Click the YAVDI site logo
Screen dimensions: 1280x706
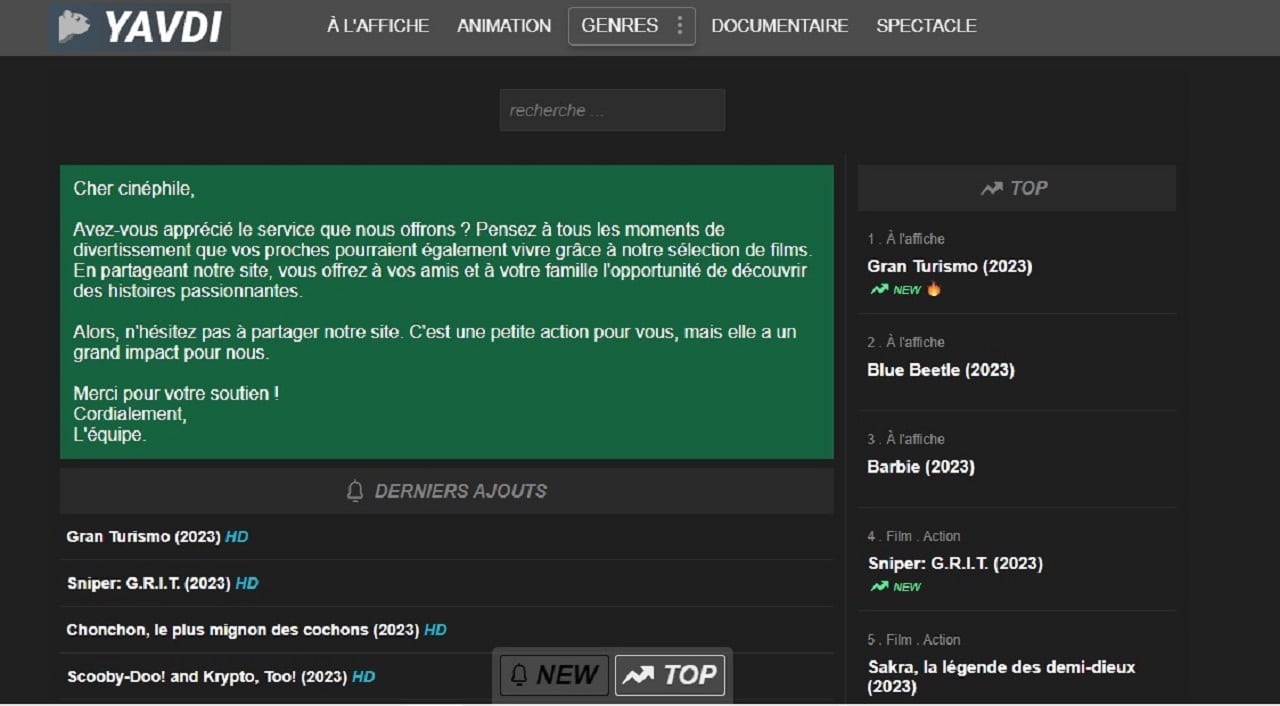140,27
